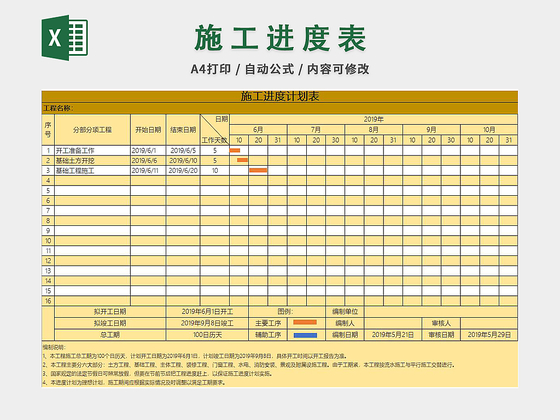
Task: Click the 拟竣工日期 label cell
Action: 110,323
